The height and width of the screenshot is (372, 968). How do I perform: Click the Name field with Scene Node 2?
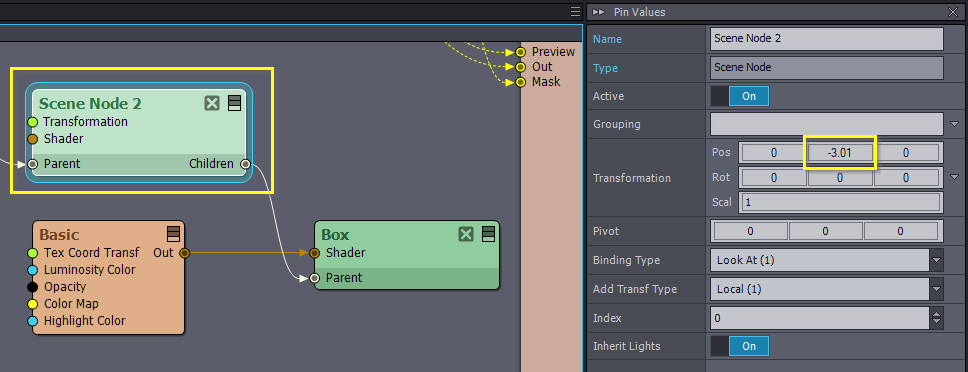827,38
